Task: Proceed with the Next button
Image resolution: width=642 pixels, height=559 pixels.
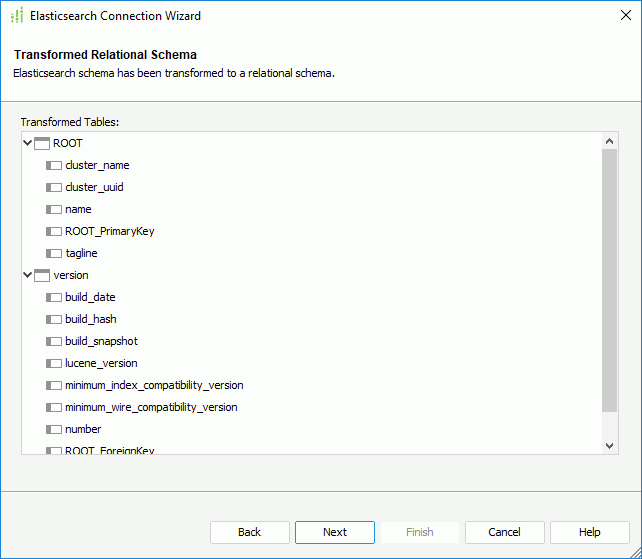Action: (335, 532)
